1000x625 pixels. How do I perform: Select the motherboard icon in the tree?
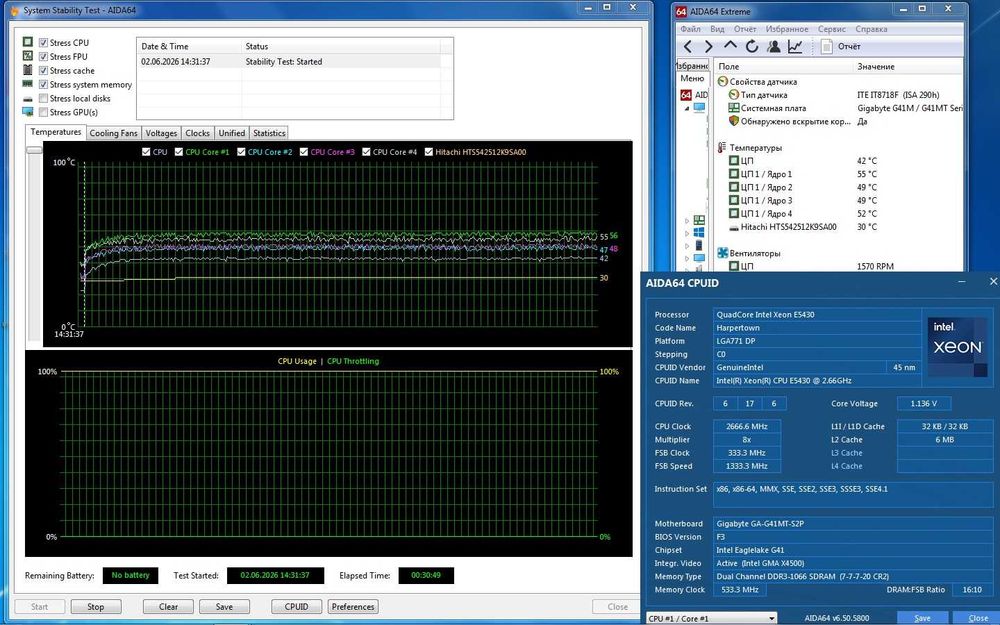700,220
